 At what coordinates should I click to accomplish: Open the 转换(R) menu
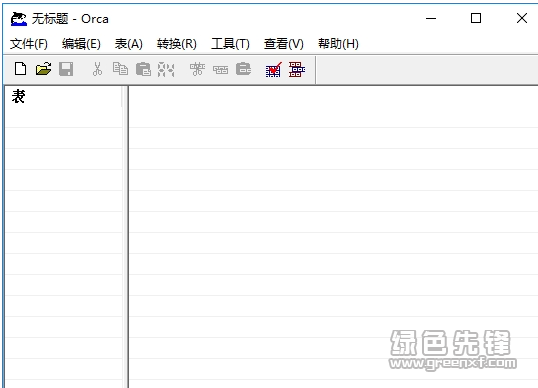(177, 44)
